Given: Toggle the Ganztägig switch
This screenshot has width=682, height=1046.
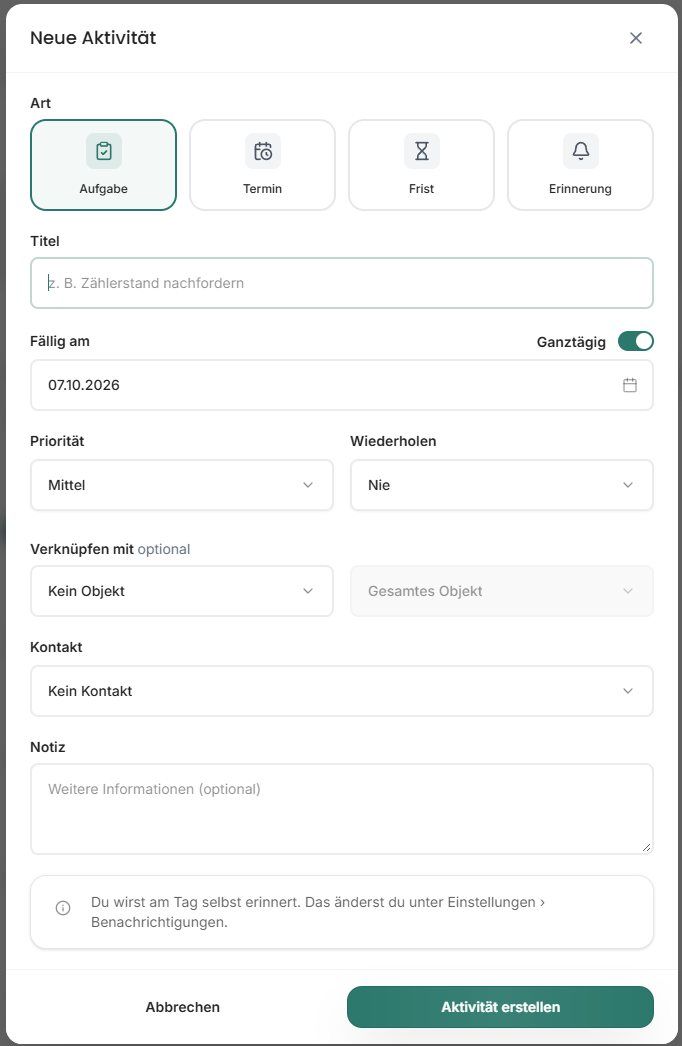Looking at the screenshot, I should coord(635,342).
